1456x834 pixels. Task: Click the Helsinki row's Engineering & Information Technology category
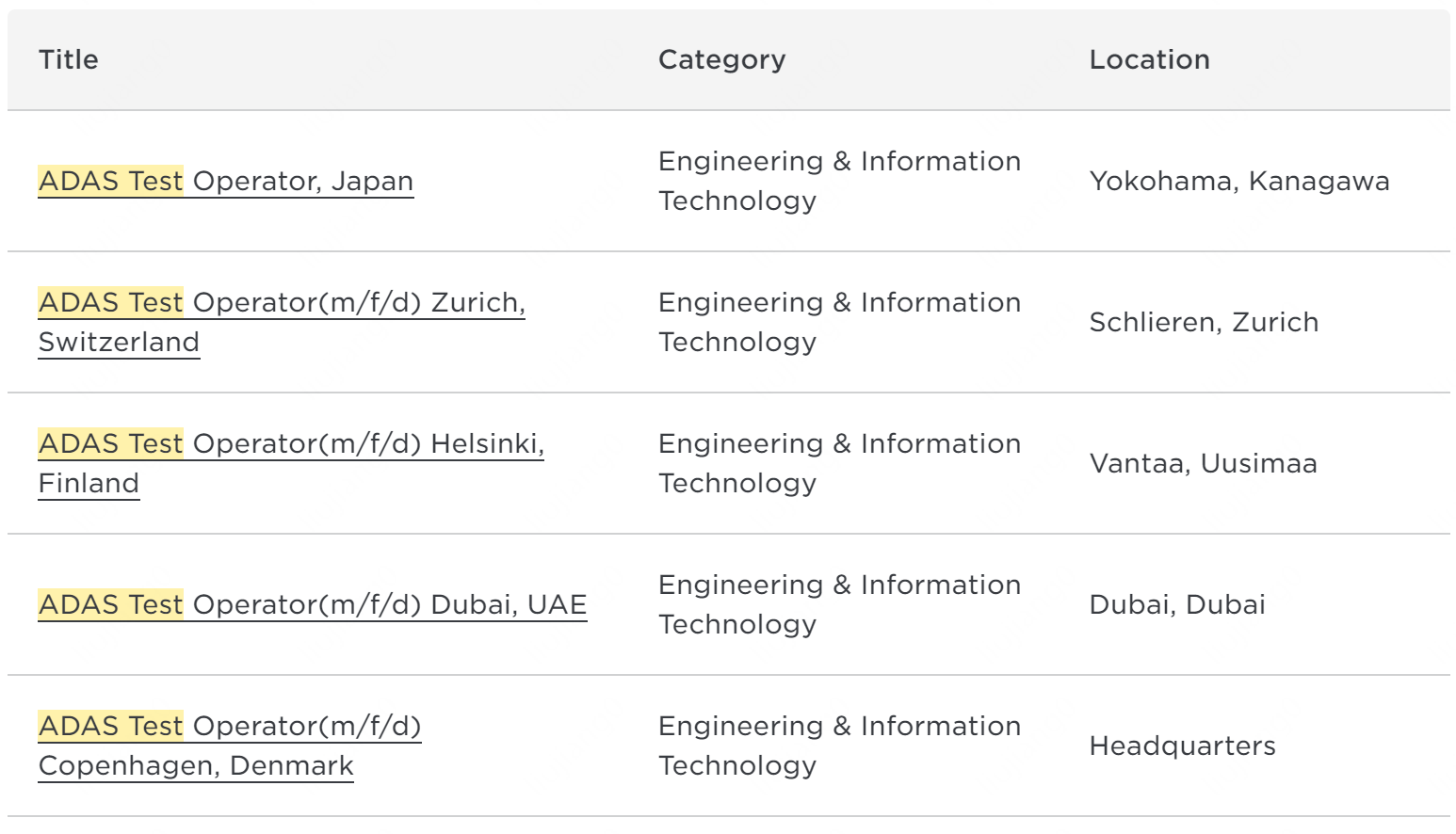pos(840,463)
